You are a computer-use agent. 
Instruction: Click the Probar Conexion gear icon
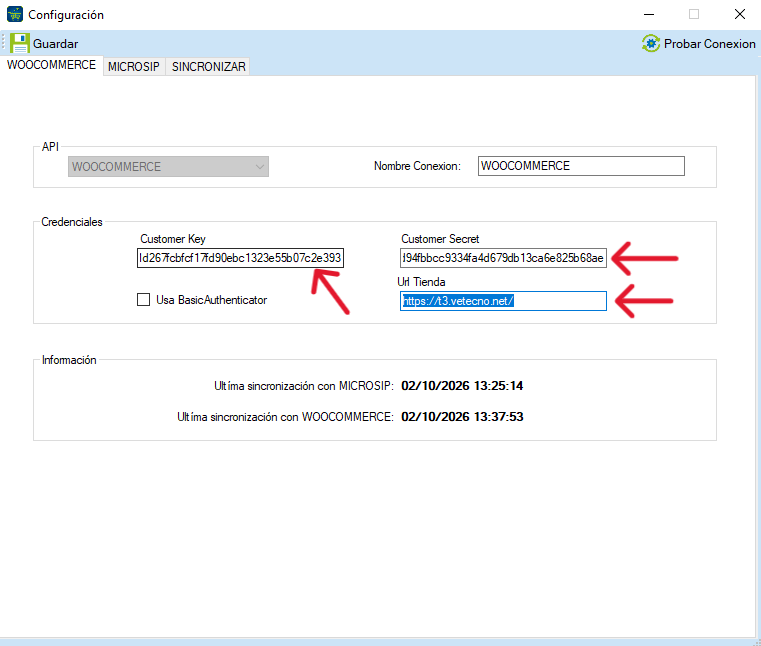pos(651,44)
